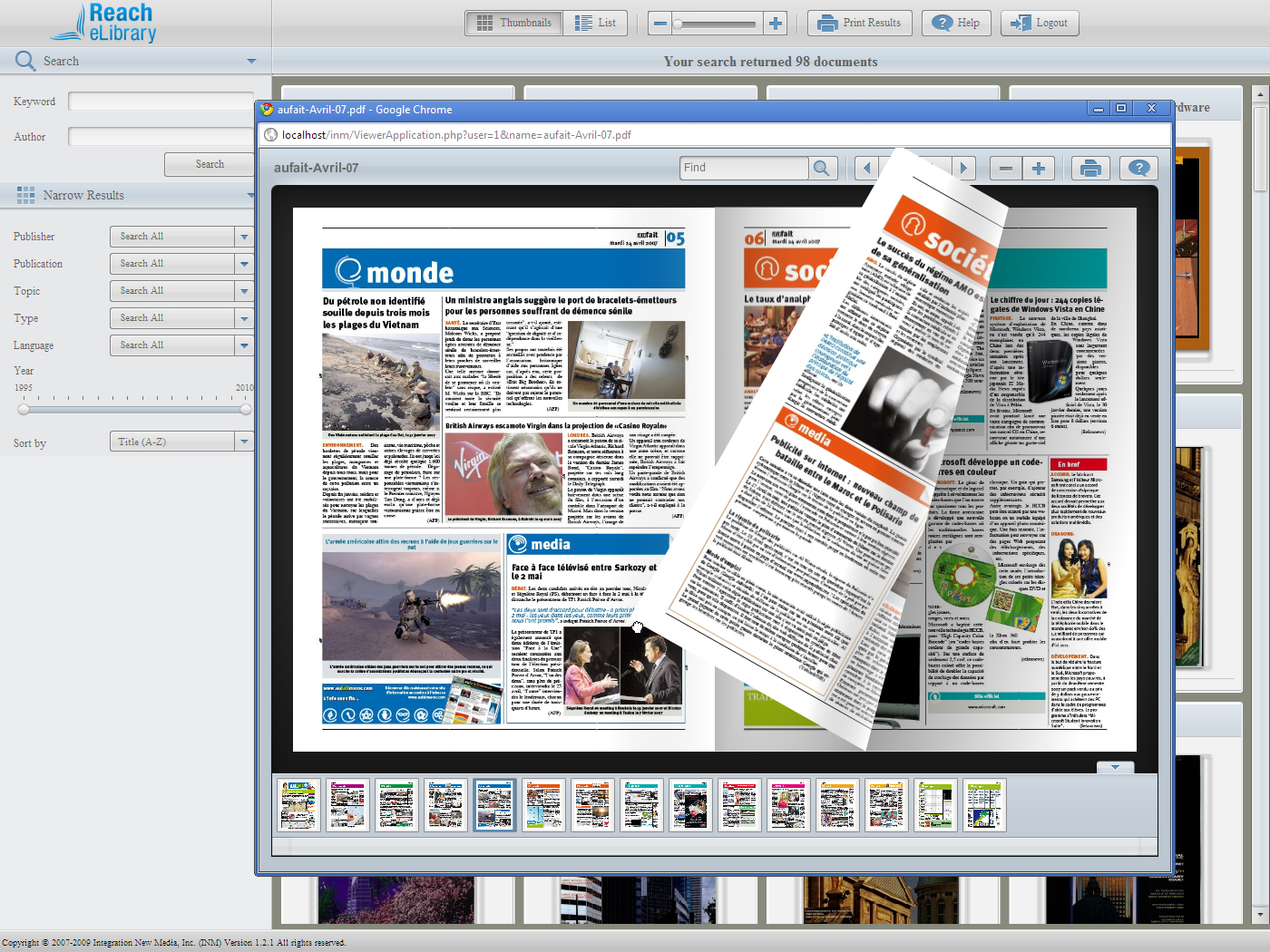Zoom in the document with the viewer plus button
This screenshot has height=952, width=1270.
click(x=1039, y=168)
